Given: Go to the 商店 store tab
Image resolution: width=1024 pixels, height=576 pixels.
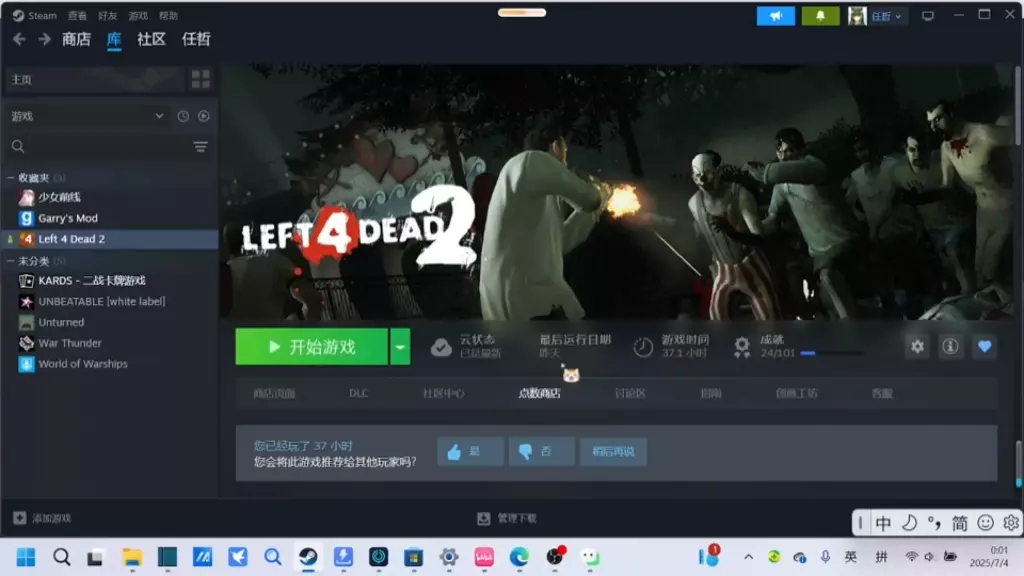Looking at the screenshot, I should pos(76,39).
